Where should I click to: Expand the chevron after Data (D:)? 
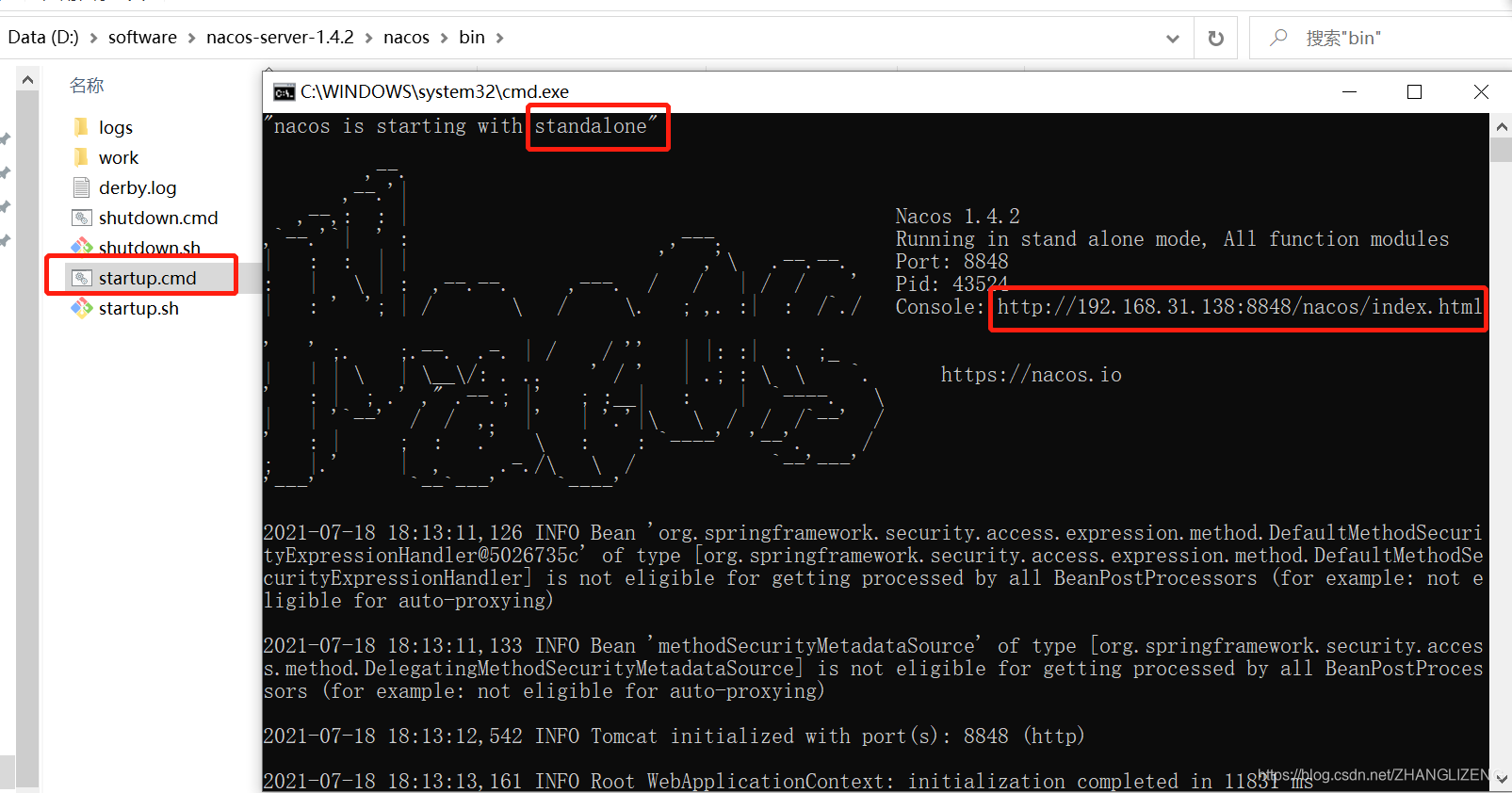click(93, 38)
